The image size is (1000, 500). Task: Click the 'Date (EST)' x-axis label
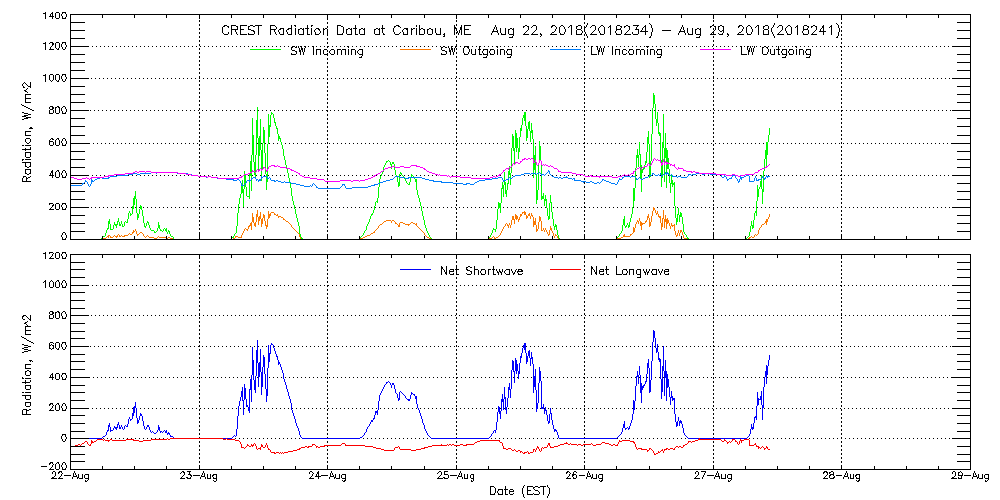coord(520,492)
